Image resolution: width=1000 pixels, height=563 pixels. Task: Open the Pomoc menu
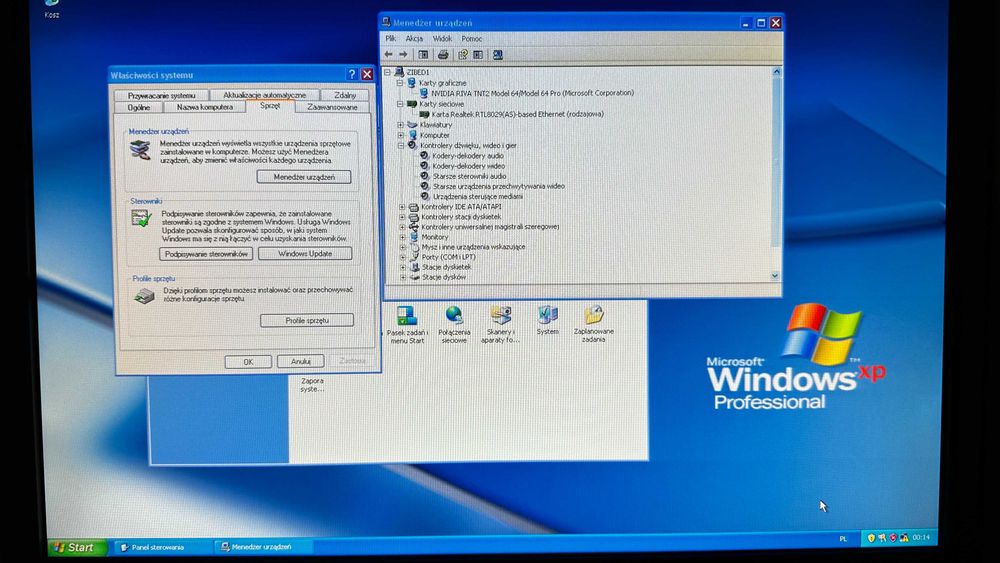tap(472, 39)
